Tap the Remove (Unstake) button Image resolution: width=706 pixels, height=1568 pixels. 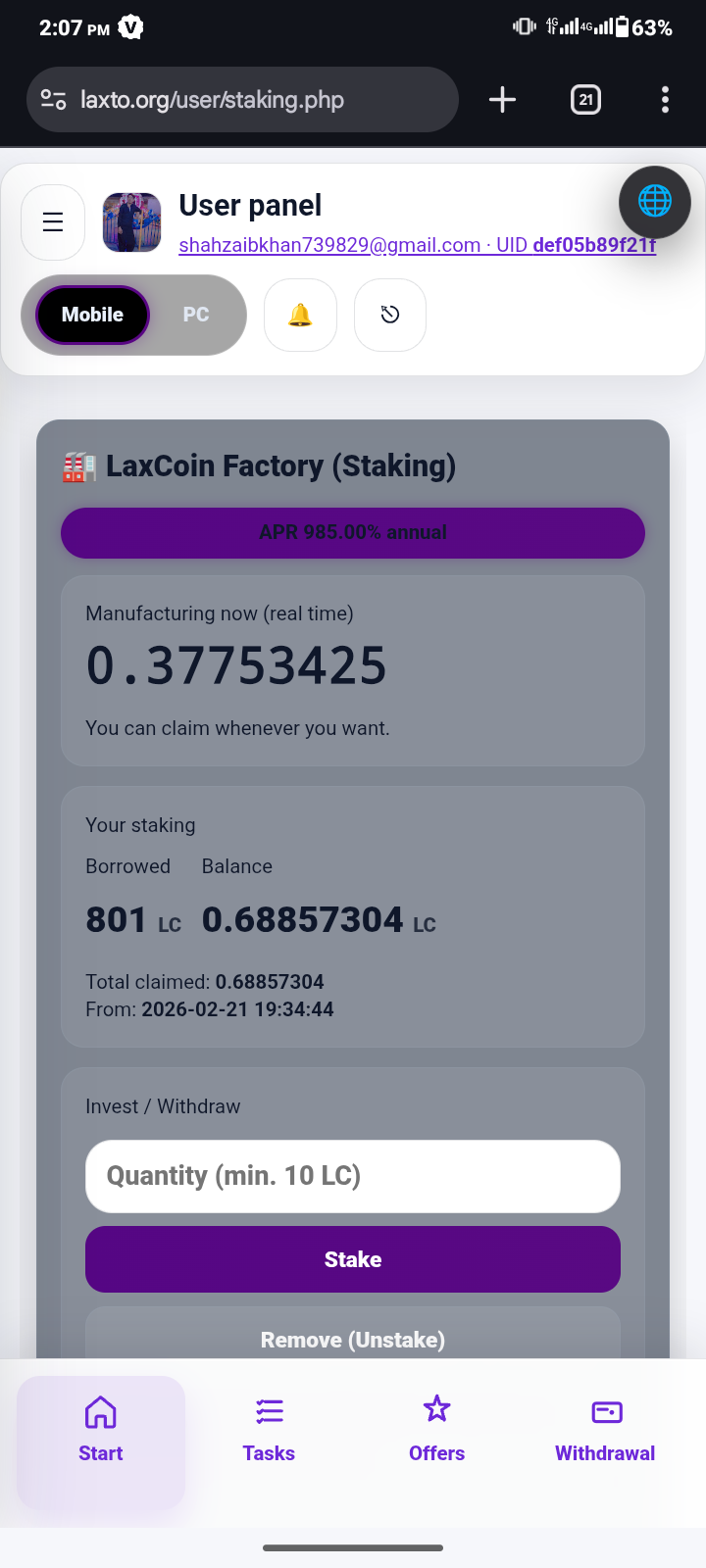tap(353, 1338)
